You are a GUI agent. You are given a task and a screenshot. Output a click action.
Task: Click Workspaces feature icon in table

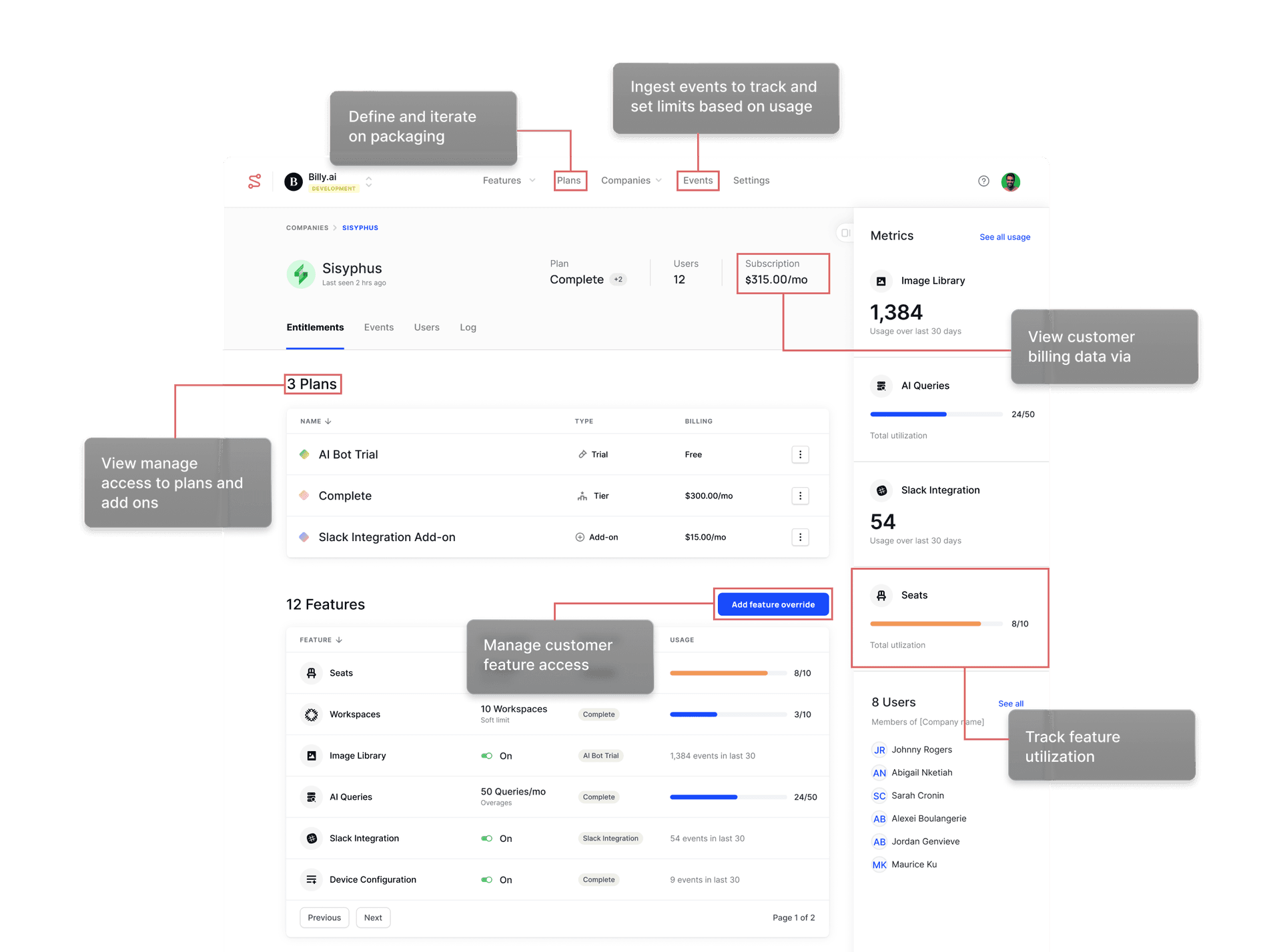click(311, 715)
